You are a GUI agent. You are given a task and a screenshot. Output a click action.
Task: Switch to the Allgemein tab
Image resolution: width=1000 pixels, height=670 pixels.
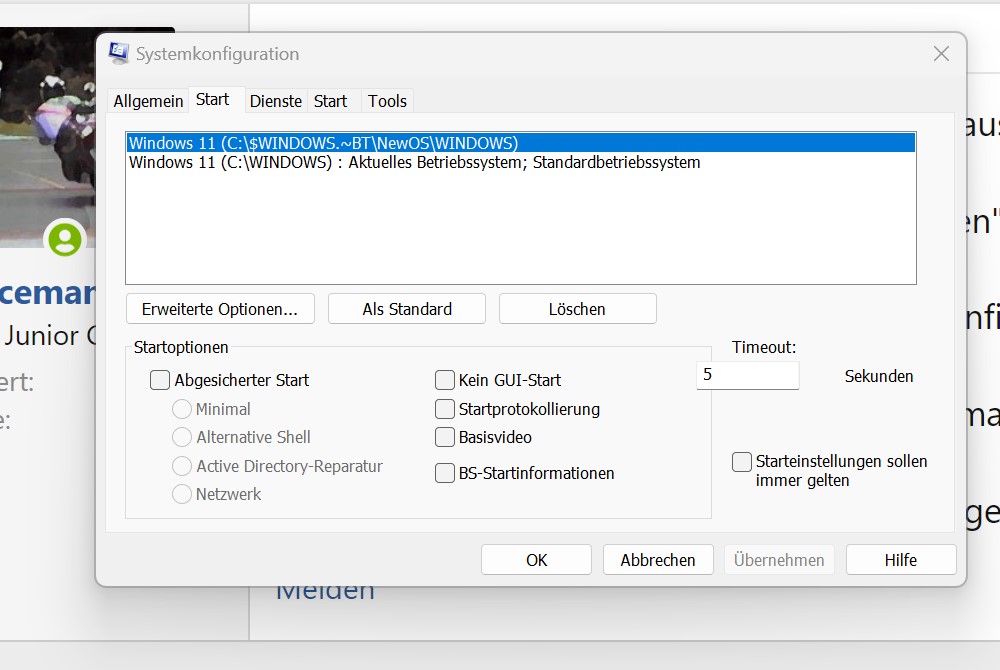pyautogui.click(x=148, y=101)
